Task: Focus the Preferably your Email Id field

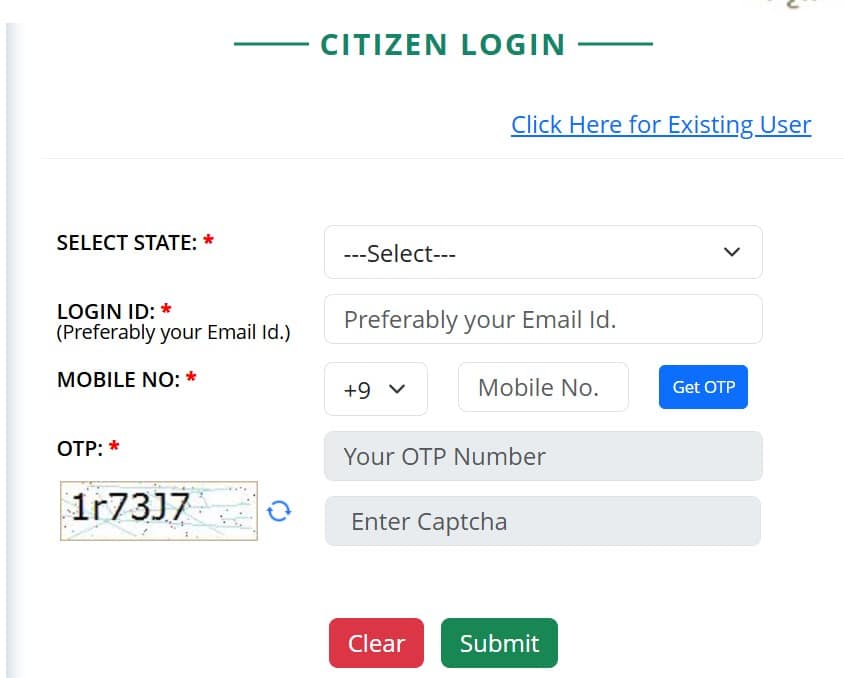Action: click(x=543, y=318)
